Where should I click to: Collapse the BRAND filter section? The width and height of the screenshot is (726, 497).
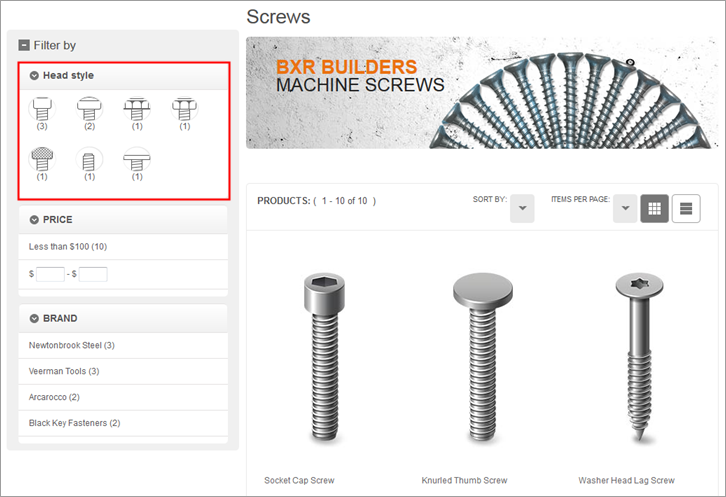tap(34, 318)
